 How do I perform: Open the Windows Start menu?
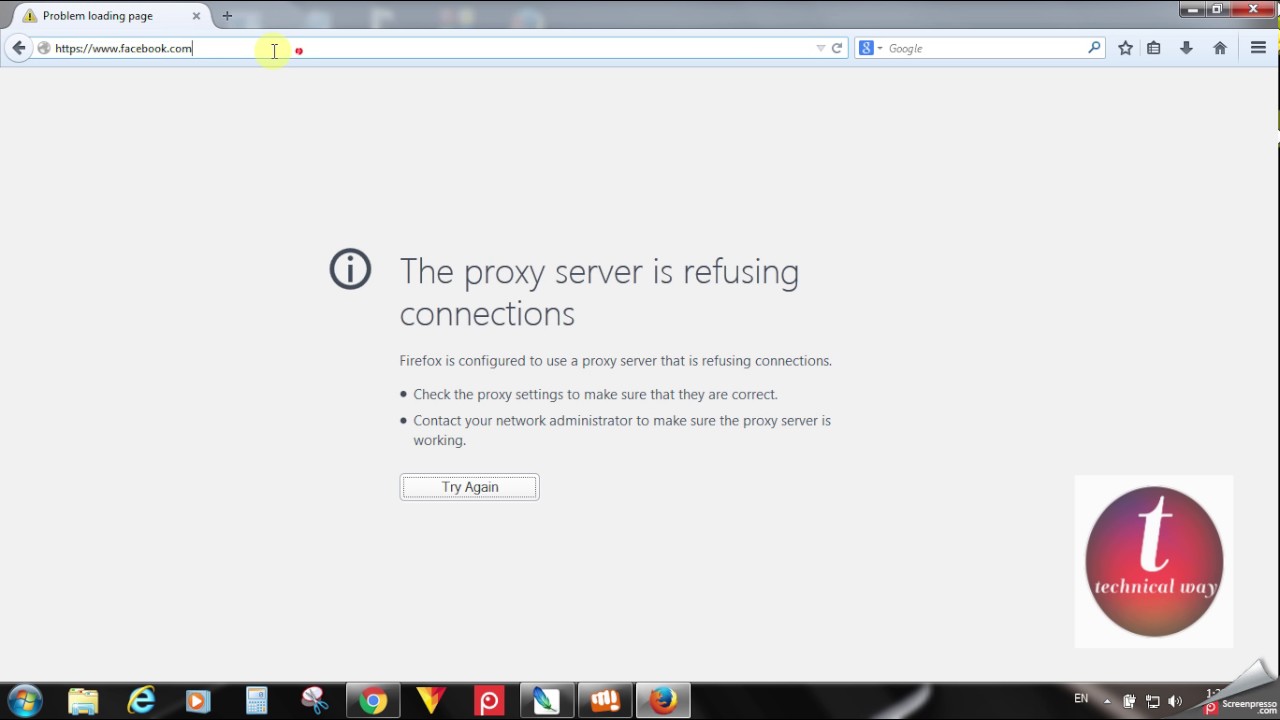coord(25,701)
